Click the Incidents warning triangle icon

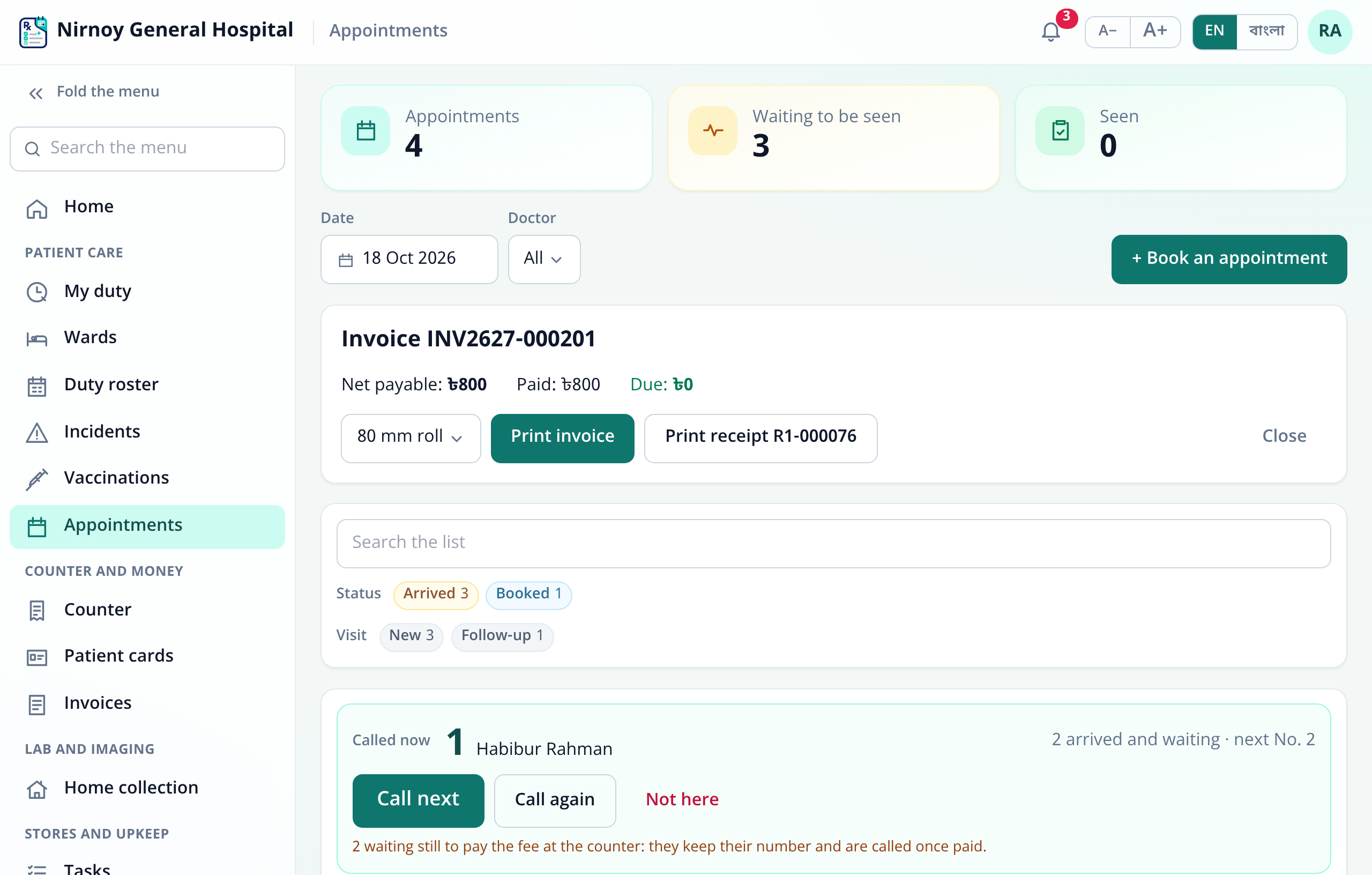37,433
